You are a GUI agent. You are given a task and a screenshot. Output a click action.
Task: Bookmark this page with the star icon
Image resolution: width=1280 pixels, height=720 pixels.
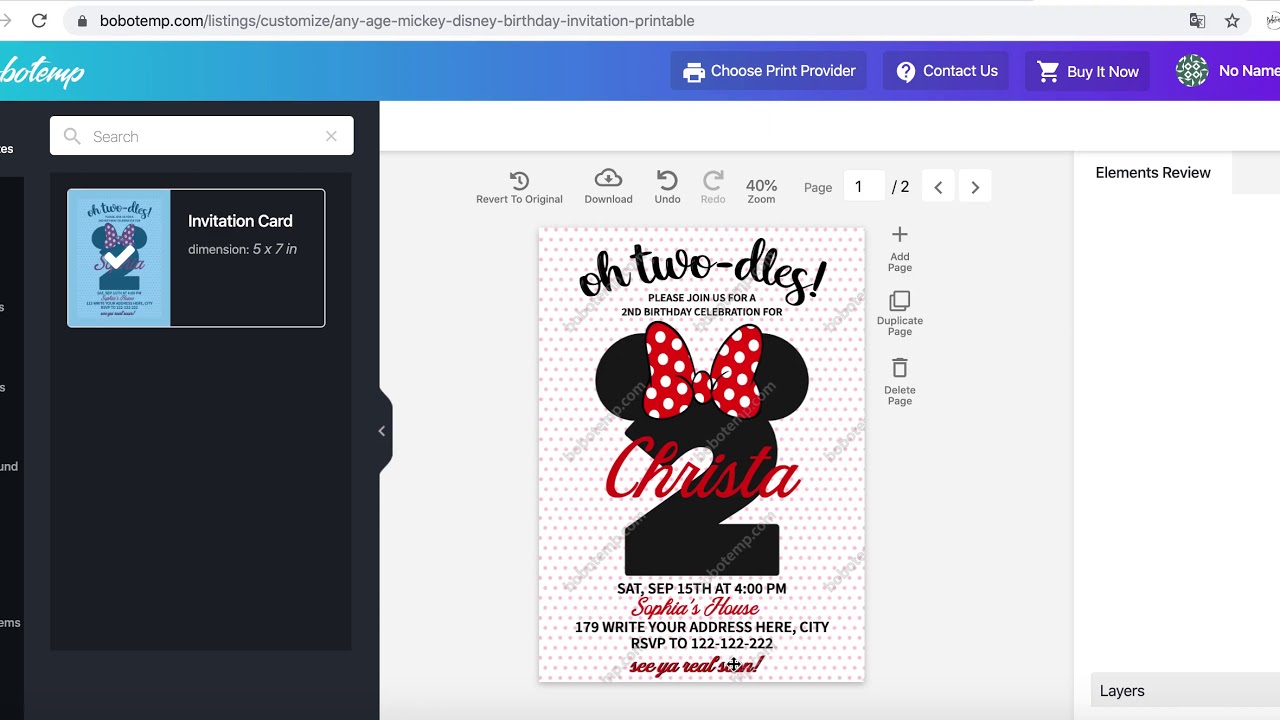(x=1232, y=20)
